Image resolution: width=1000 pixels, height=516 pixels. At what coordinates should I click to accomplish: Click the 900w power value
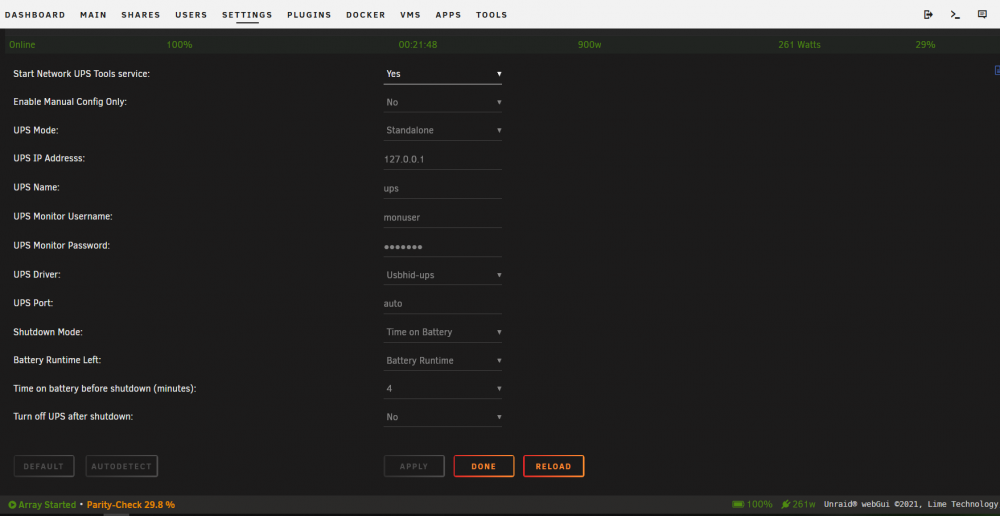pos(589,45)
